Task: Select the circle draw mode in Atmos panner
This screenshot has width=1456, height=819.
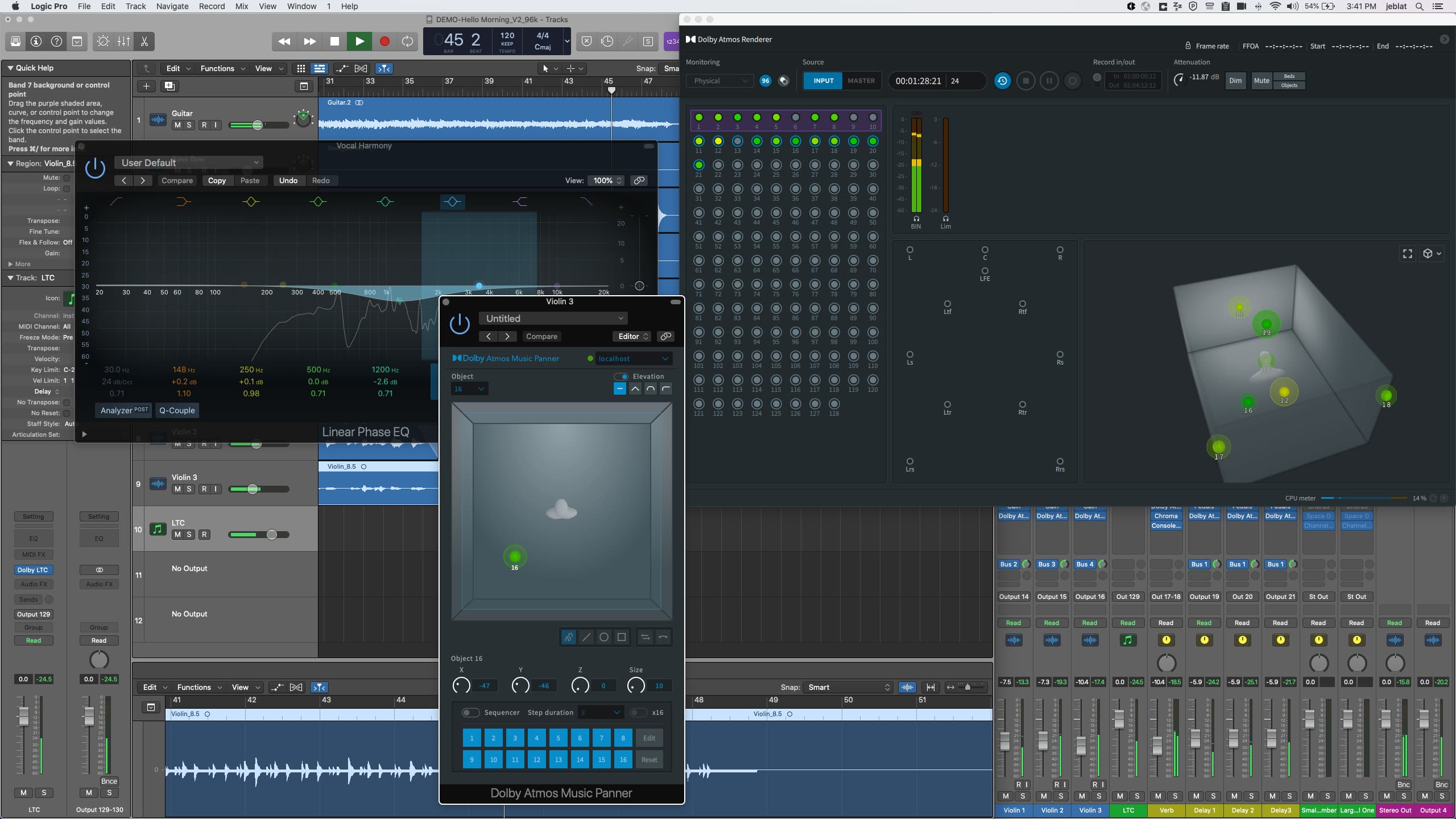Action: [x=604, y=637]
